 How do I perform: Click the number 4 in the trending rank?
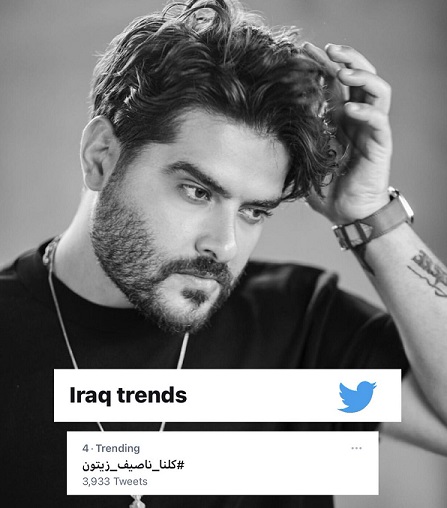point(85,449)
